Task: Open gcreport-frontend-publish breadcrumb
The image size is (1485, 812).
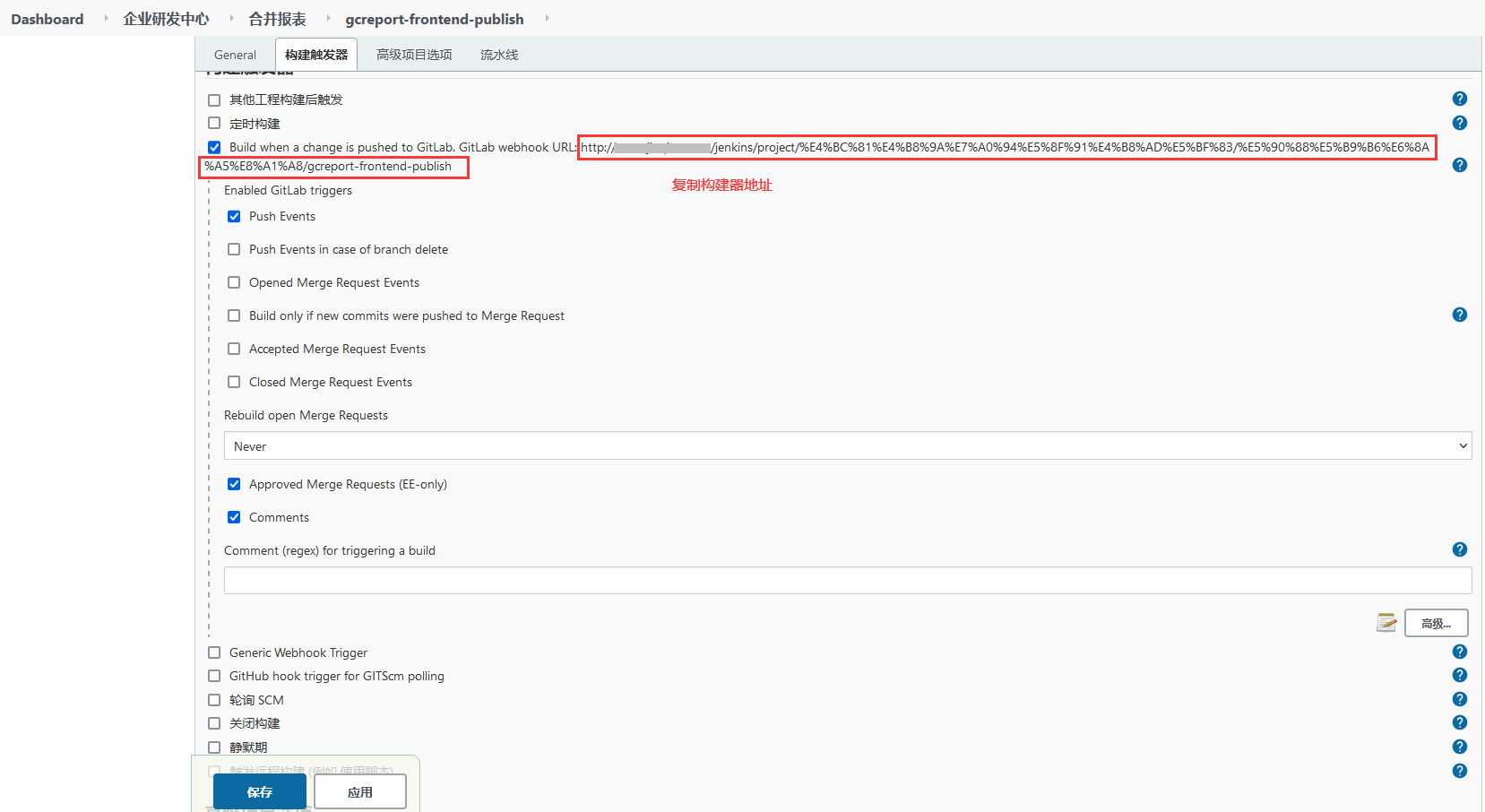Action: pyautogui.click(x=435, y=19)
